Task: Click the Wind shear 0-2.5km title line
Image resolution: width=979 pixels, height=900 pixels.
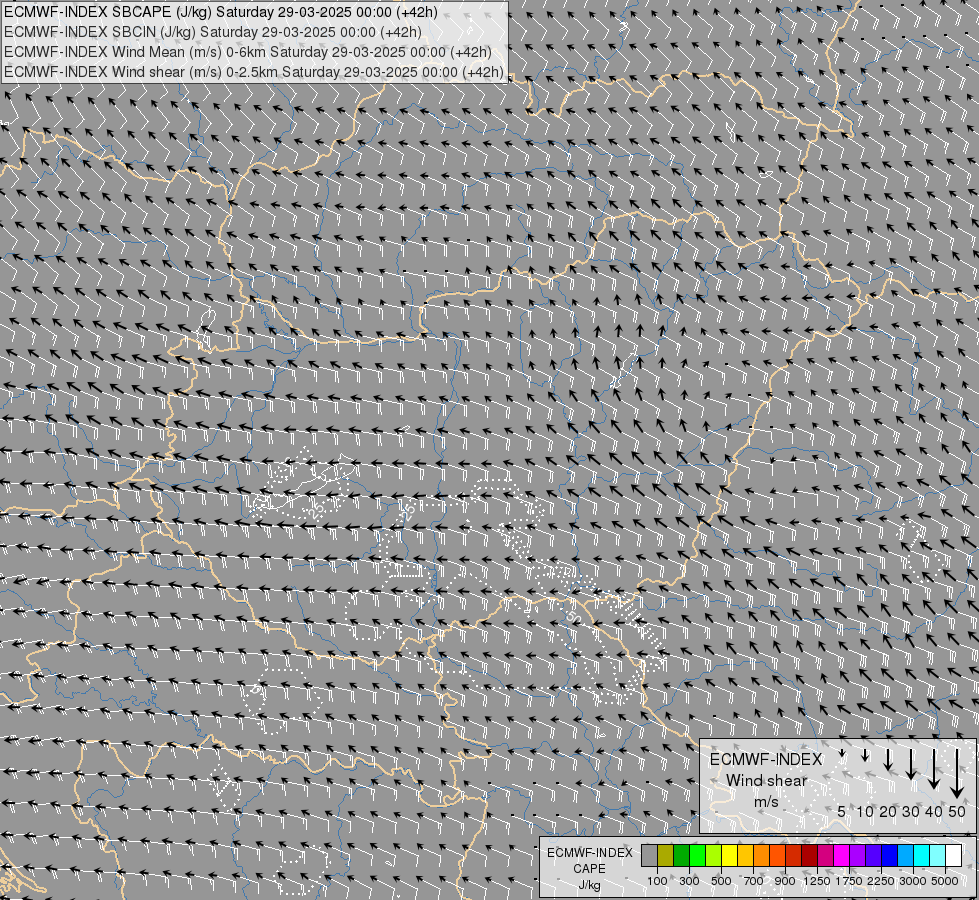Action: (253, 72)
